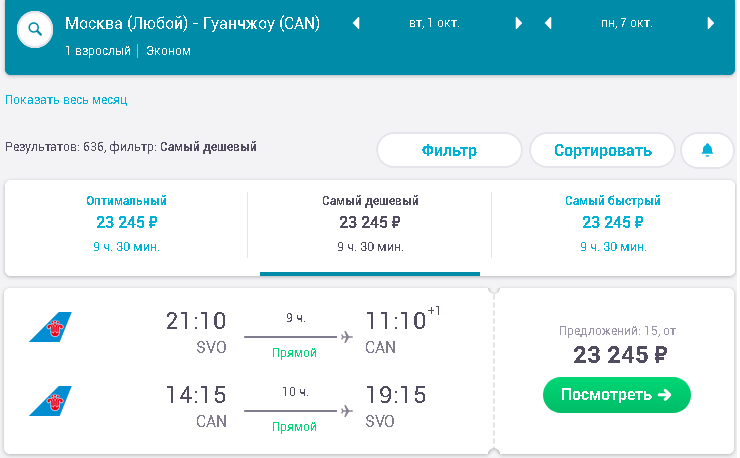Open search via magnifying glass icon

[x=35, y=29]
